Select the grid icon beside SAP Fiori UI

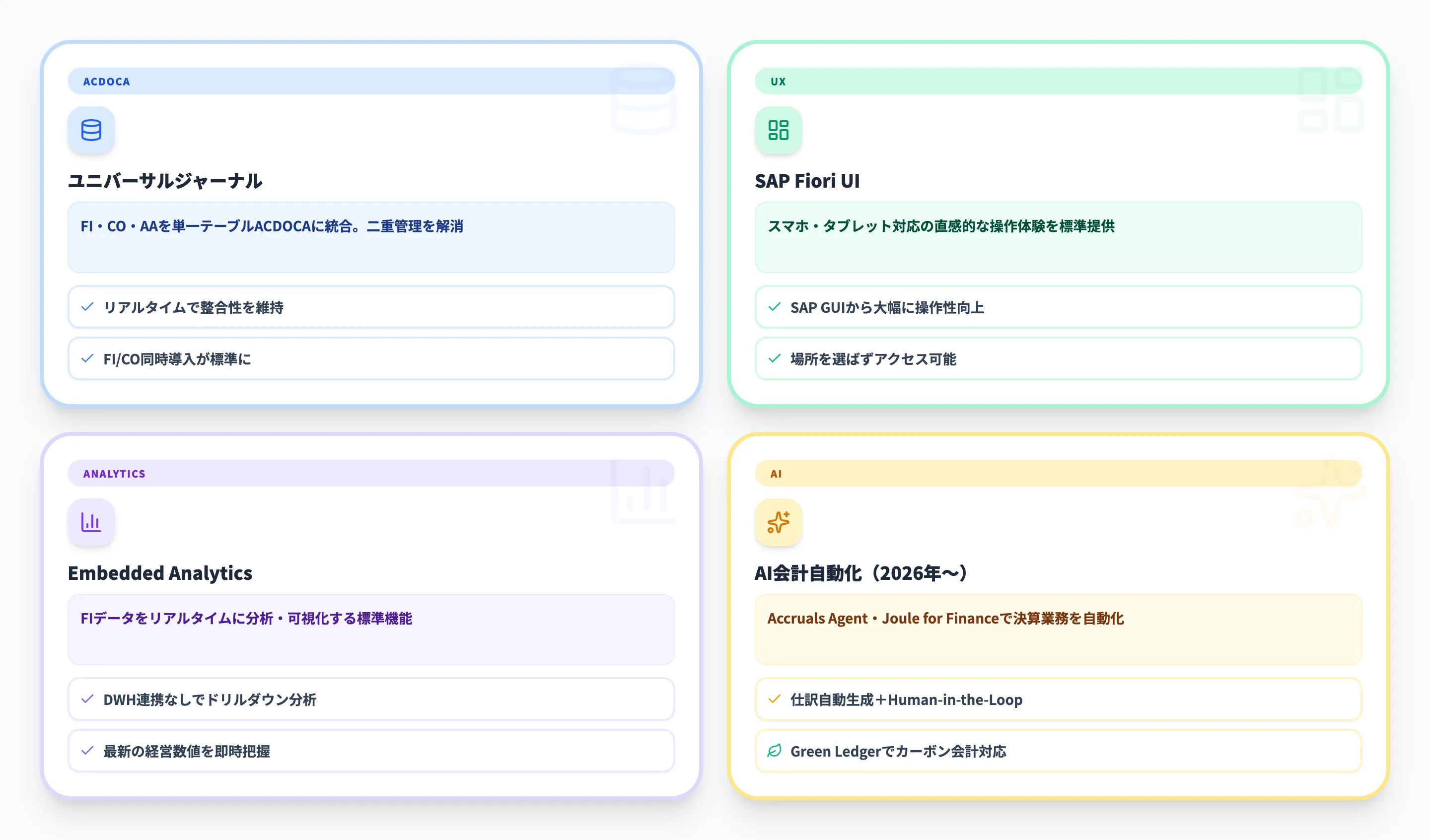pyautogui.click(x=778, y=130)
